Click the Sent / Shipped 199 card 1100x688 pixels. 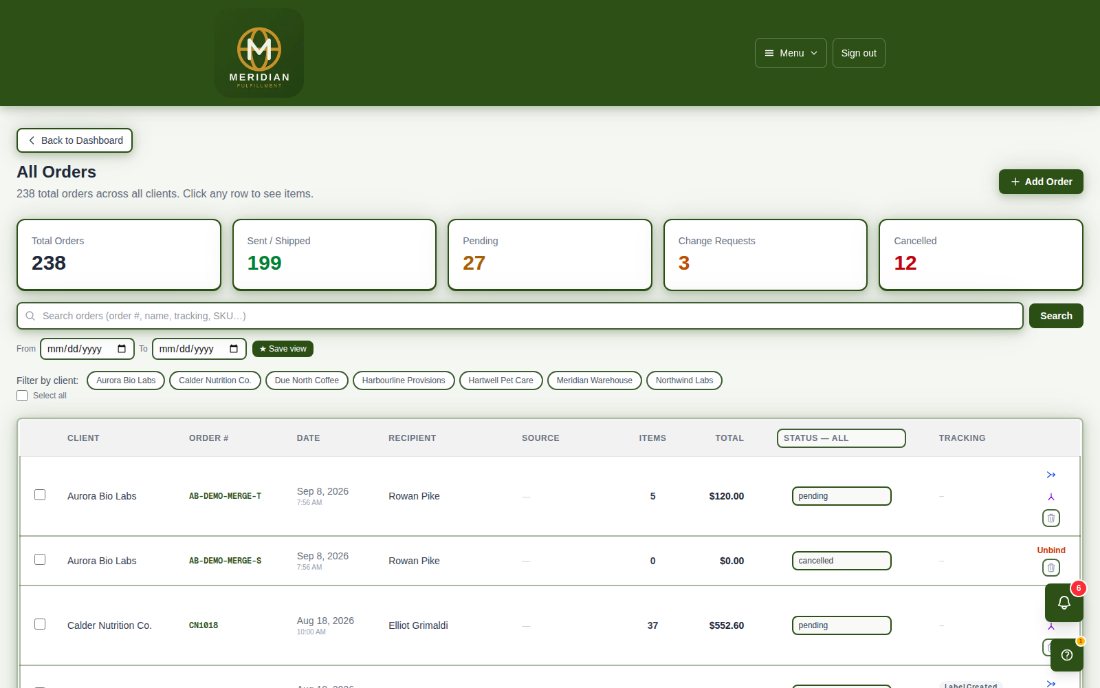335,255
